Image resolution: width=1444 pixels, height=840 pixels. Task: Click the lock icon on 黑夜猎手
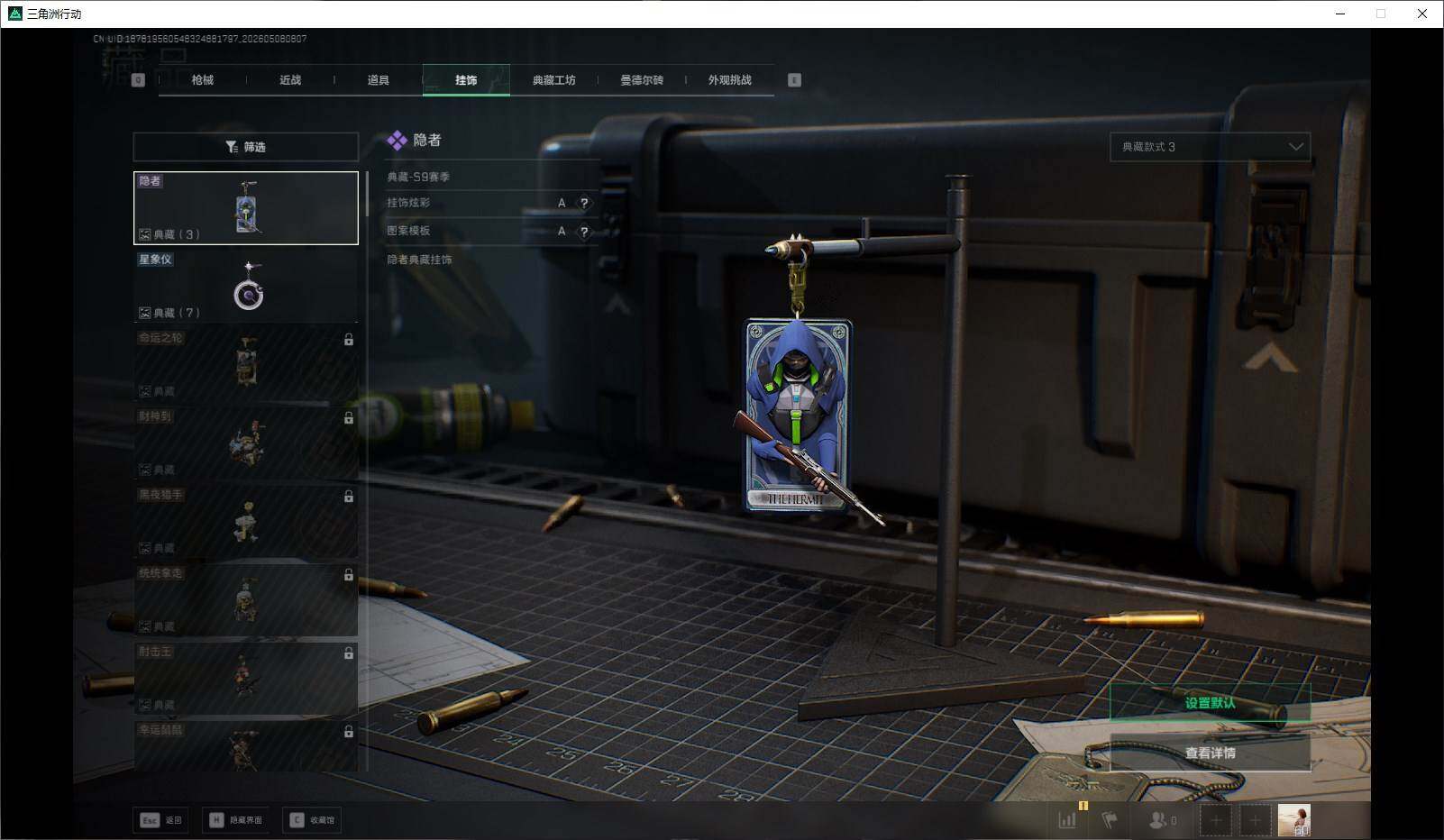(x=349, y=497)
